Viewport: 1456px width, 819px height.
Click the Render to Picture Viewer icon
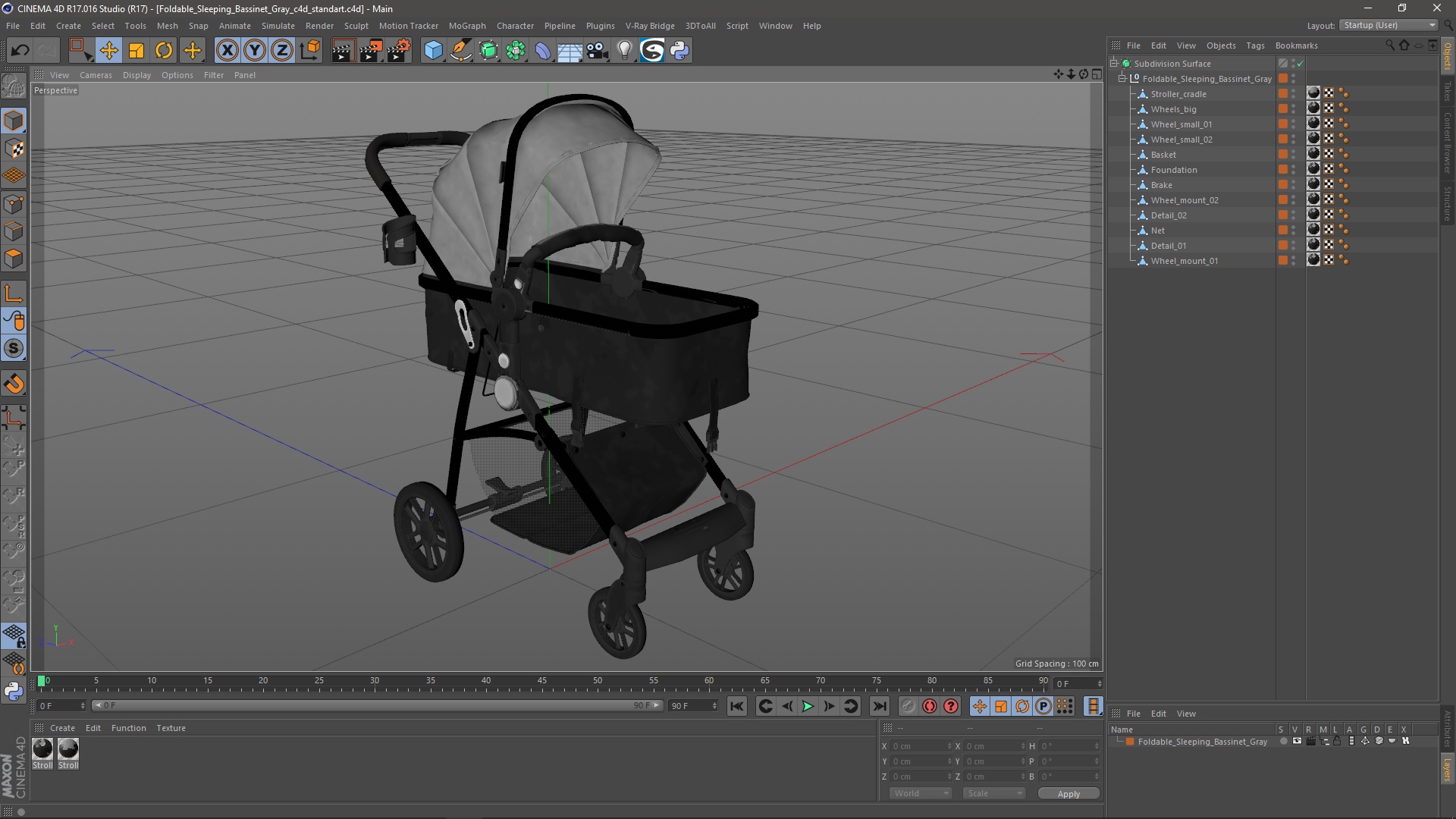371,51
